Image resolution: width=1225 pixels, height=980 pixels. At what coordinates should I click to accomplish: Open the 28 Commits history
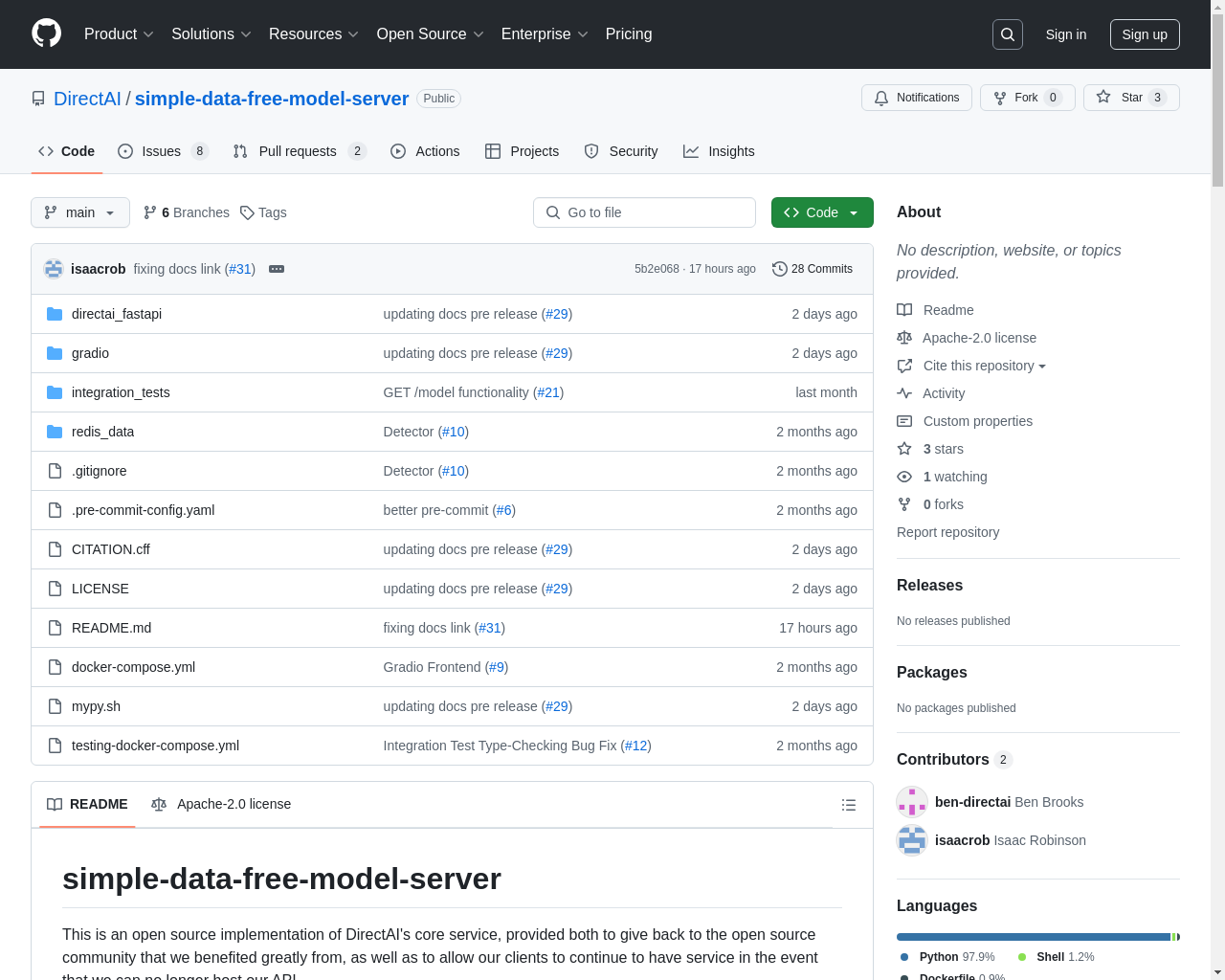point(813,269)
